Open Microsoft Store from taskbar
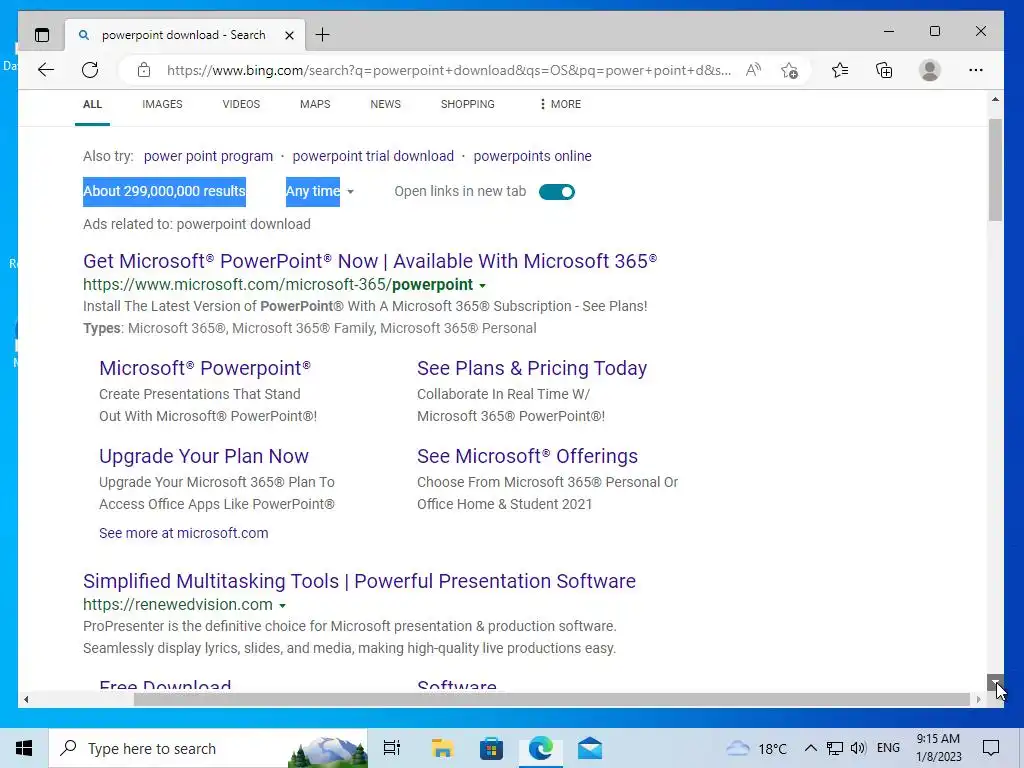 491,748
